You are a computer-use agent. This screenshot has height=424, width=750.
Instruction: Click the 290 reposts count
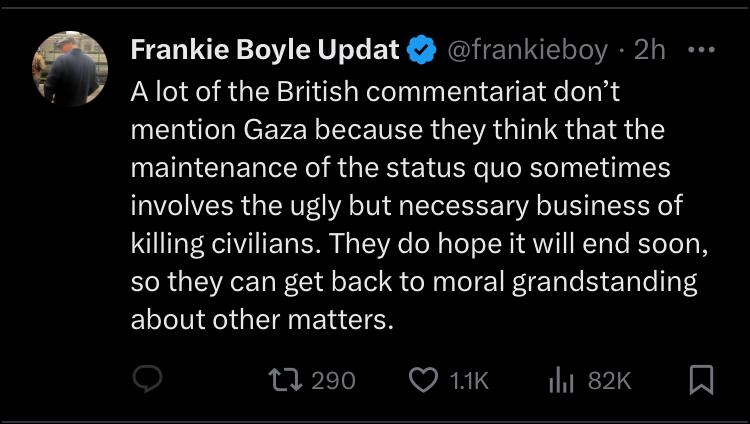[x=333, y=380]
